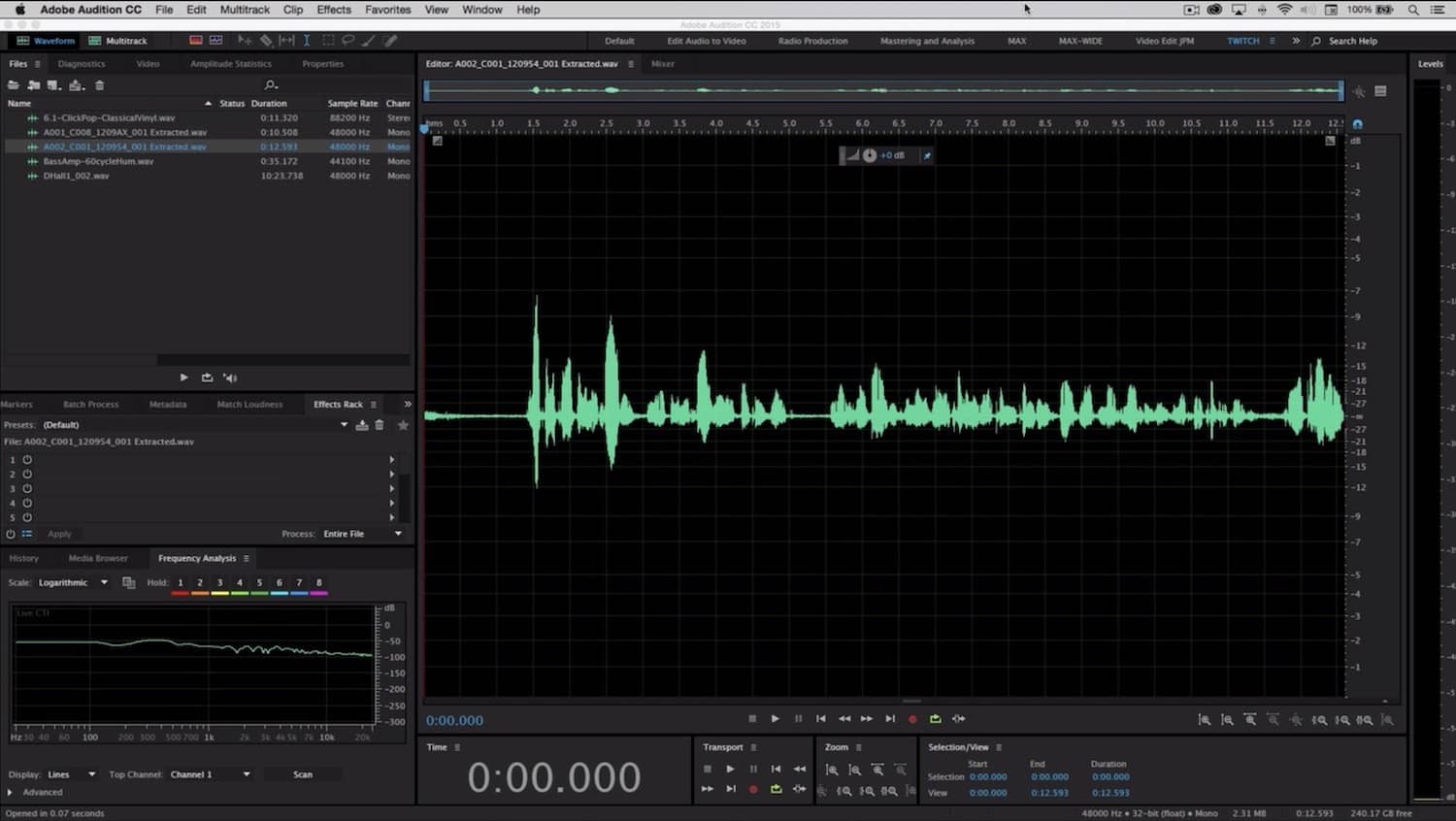
Task: Click the record button in the Transport panel
Action: (752, 789)
